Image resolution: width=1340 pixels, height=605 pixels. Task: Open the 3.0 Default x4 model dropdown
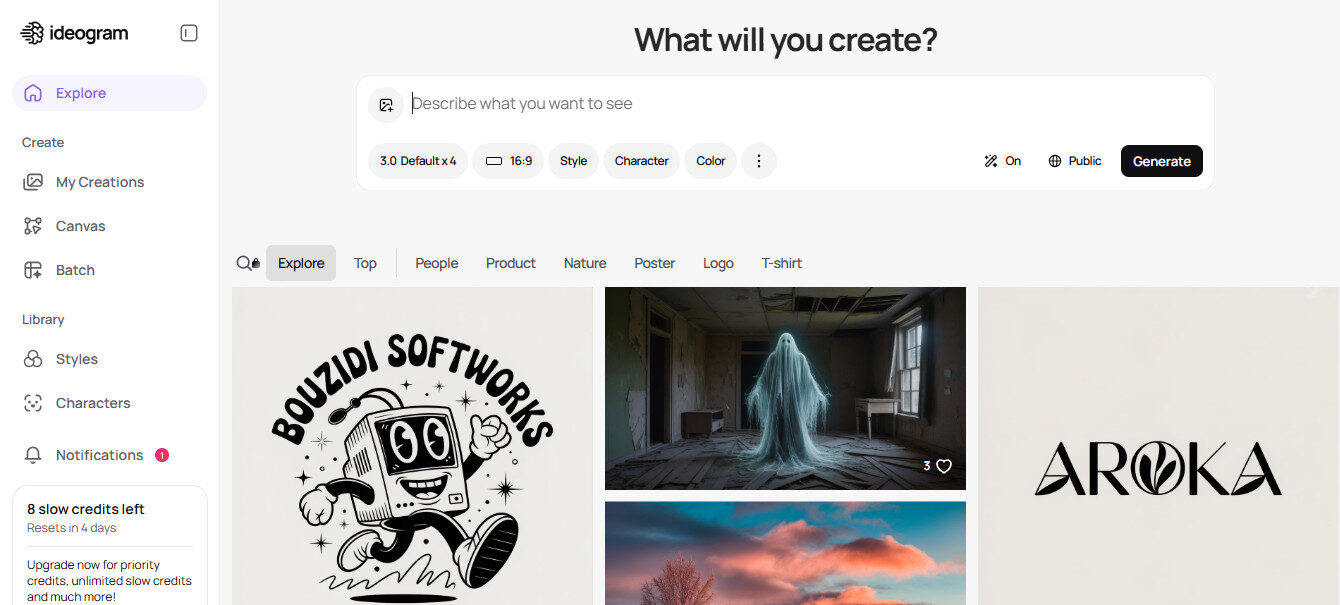pyautogui.click(x=418, y=161)
